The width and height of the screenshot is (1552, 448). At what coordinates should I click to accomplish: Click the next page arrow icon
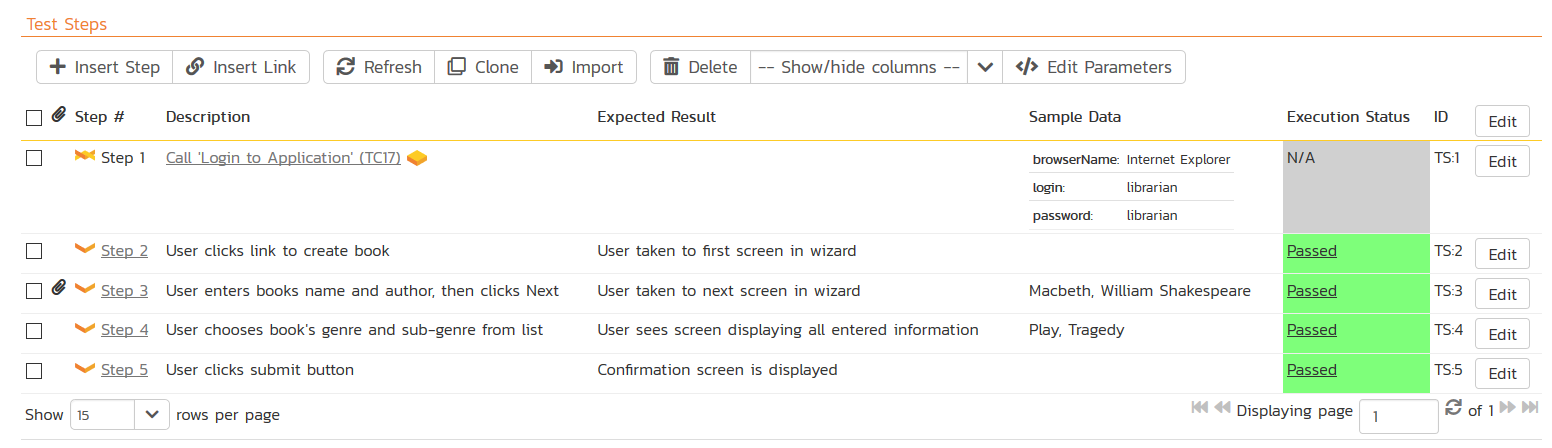(x=1508, y=408)
